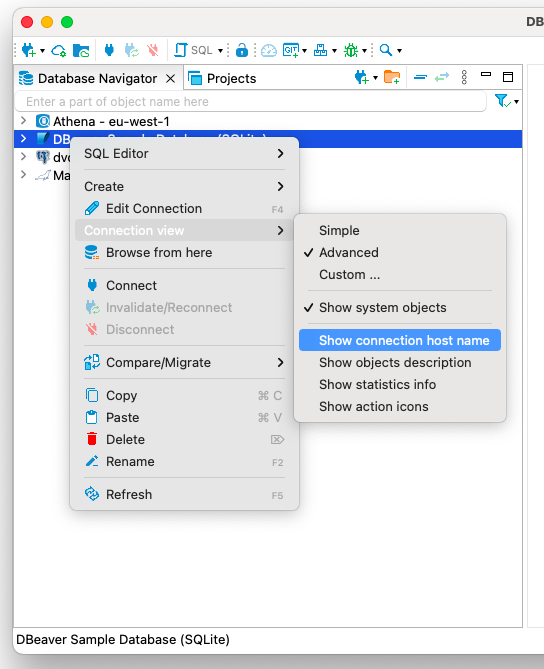Click the lock transaction mode icon

click(x=242, y=50)
